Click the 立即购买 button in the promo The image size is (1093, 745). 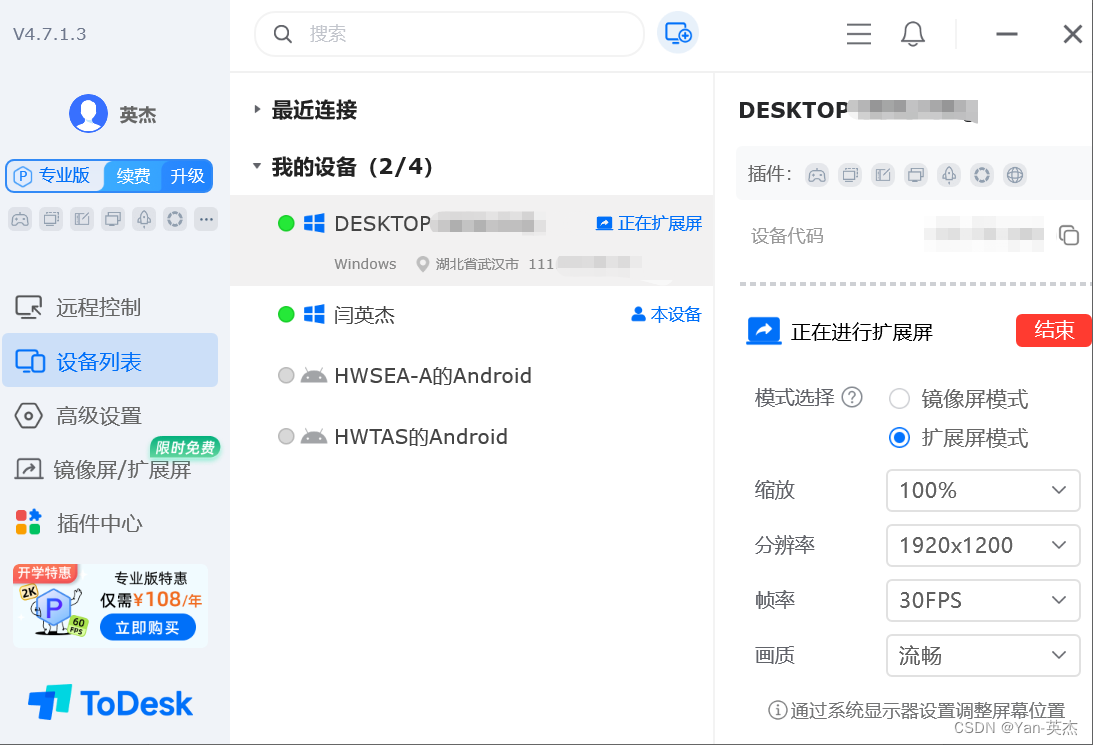pyautogui.click(x=147, y=627)
